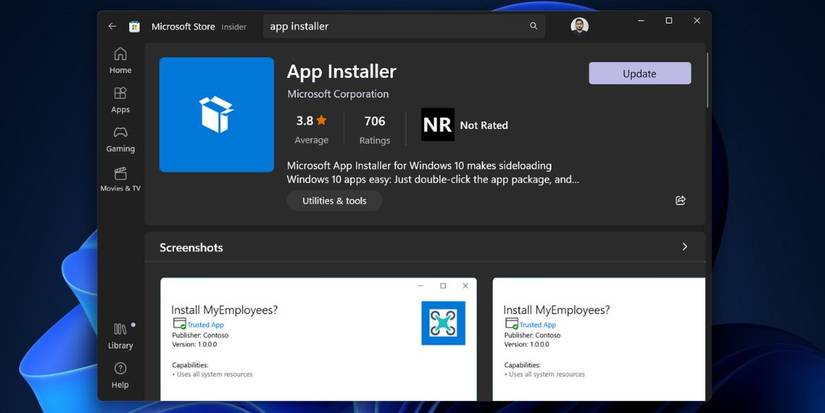Screen dimensions: 825x413
Task: Open the second Install MyEmployees screenshot
Action: click(x=598, y=340)
